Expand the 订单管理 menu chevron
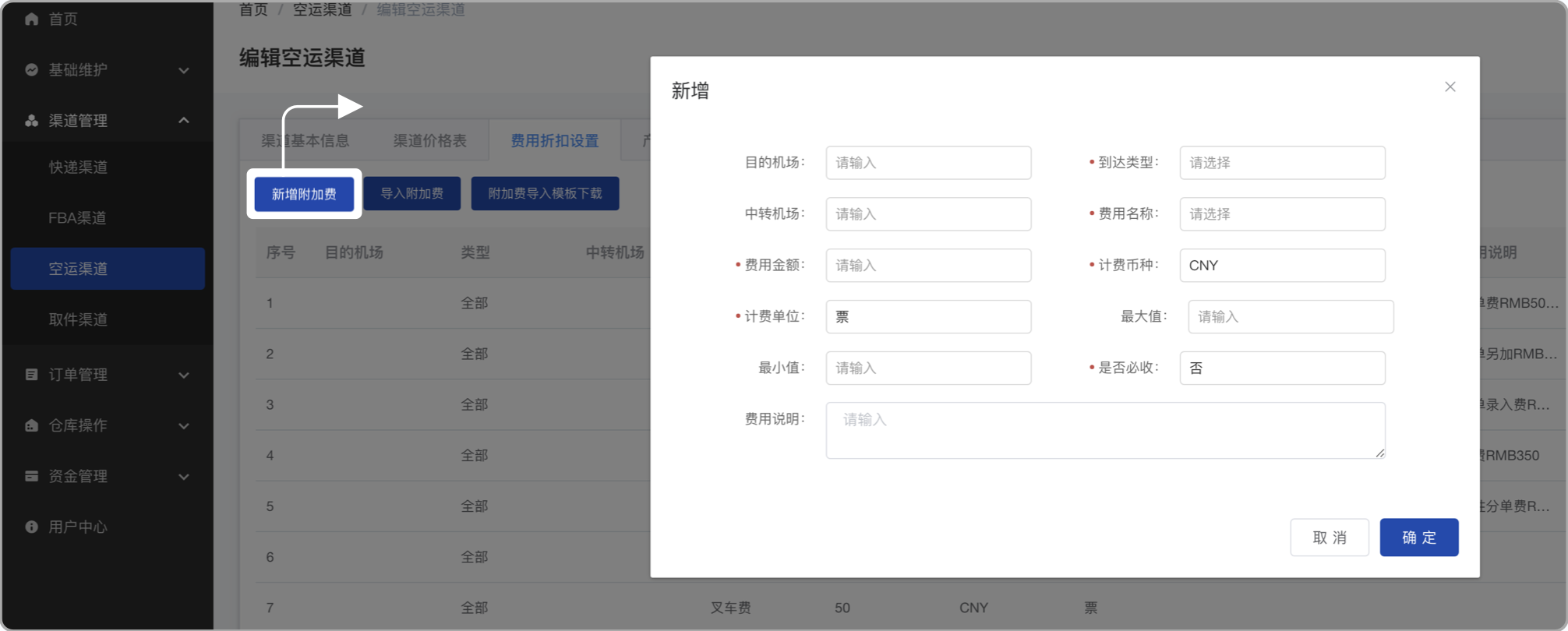This screenshot has width=1568, height=631. [184, 375]
